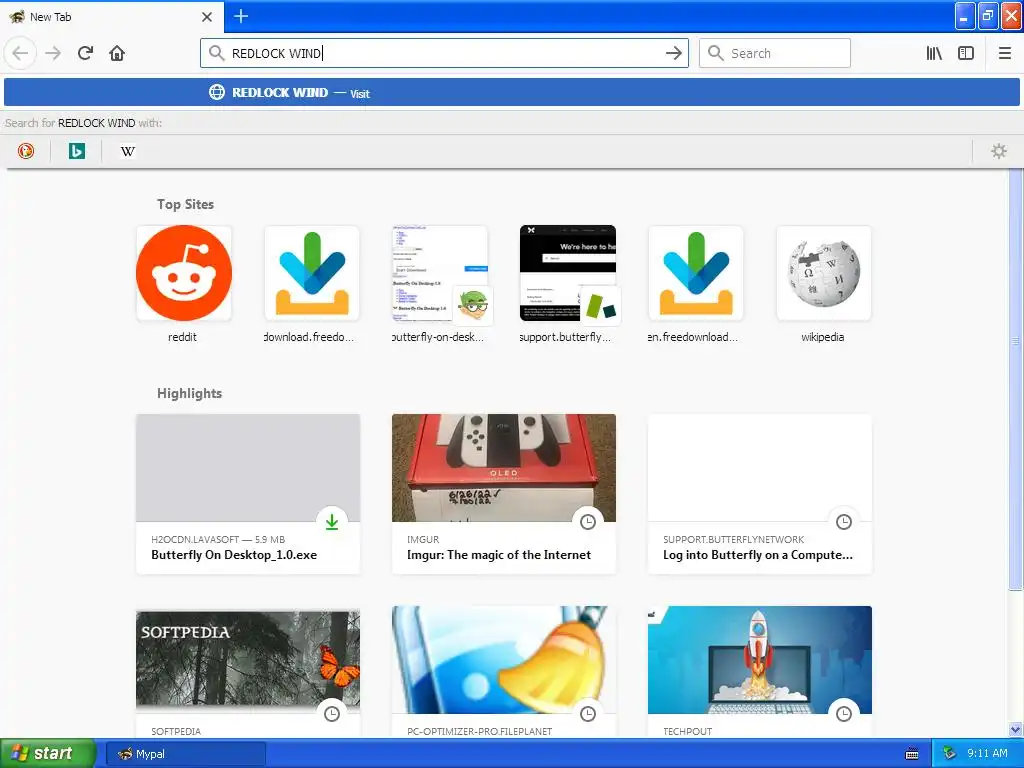The width and height of the screenshot is (1024, 768).
Task: Search with Bing engine icon
Action: (76, 152)
